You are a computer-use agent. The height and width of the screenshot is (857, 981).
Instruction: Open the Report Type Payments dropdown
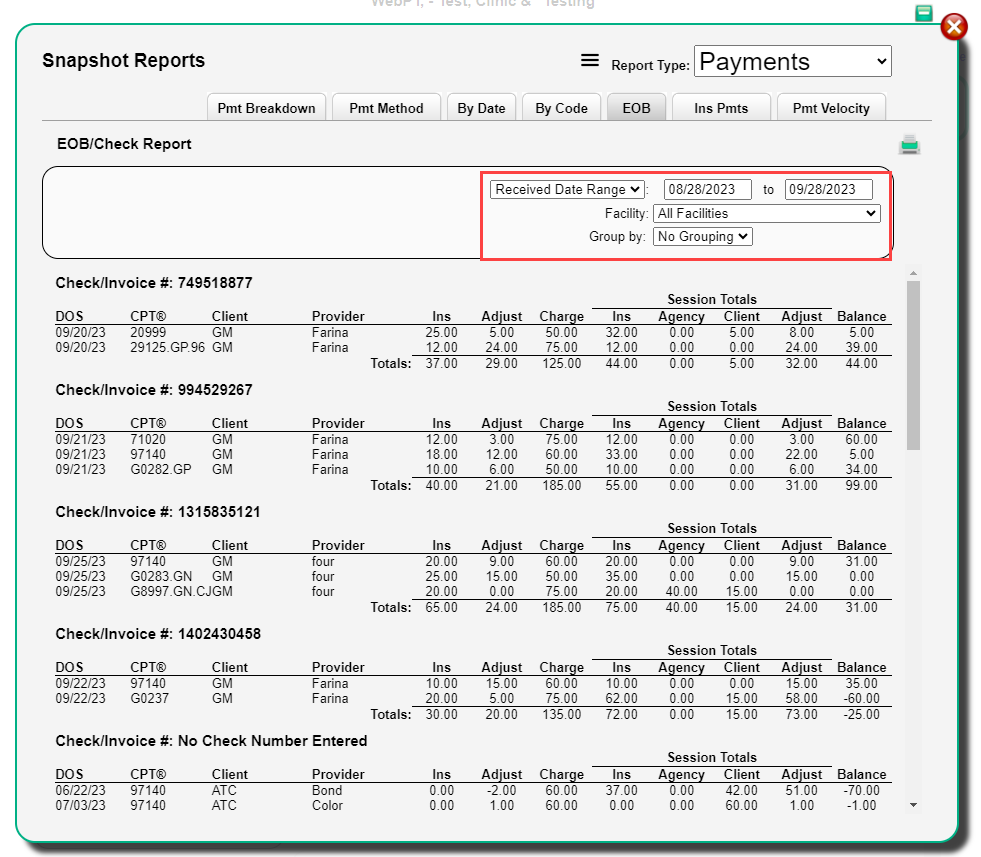click(793, 61)
